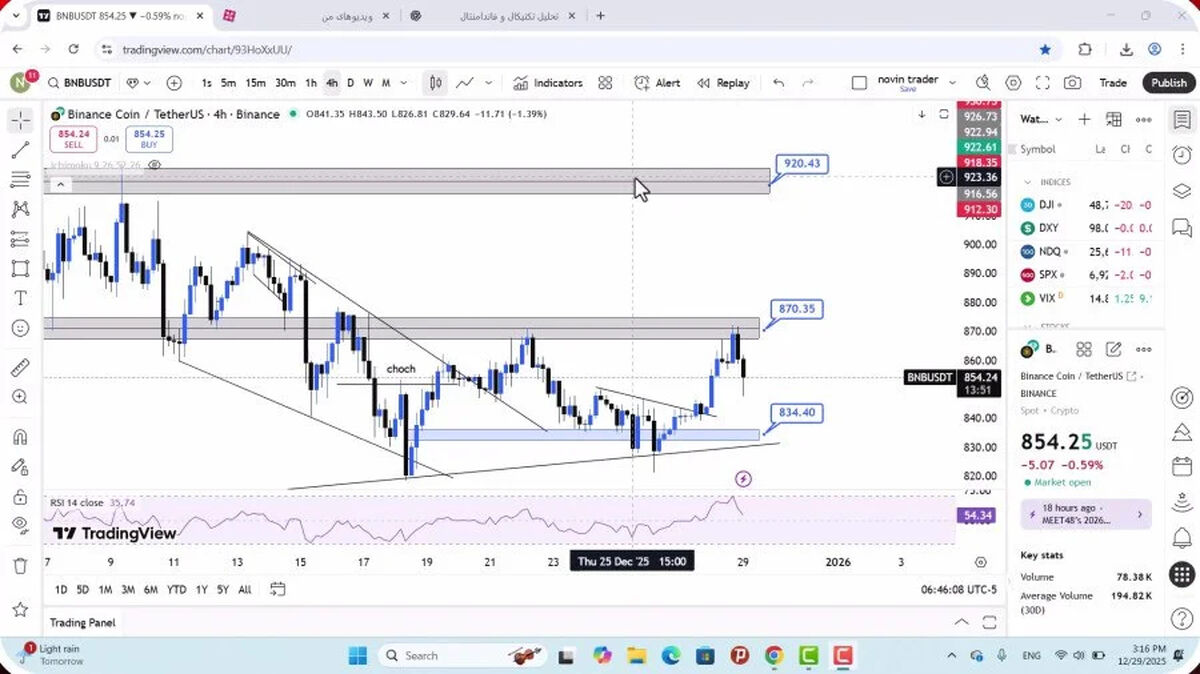Open the layout setup square icon
1200x674 pixels.
pyautogui.click(x=859, y=83)
